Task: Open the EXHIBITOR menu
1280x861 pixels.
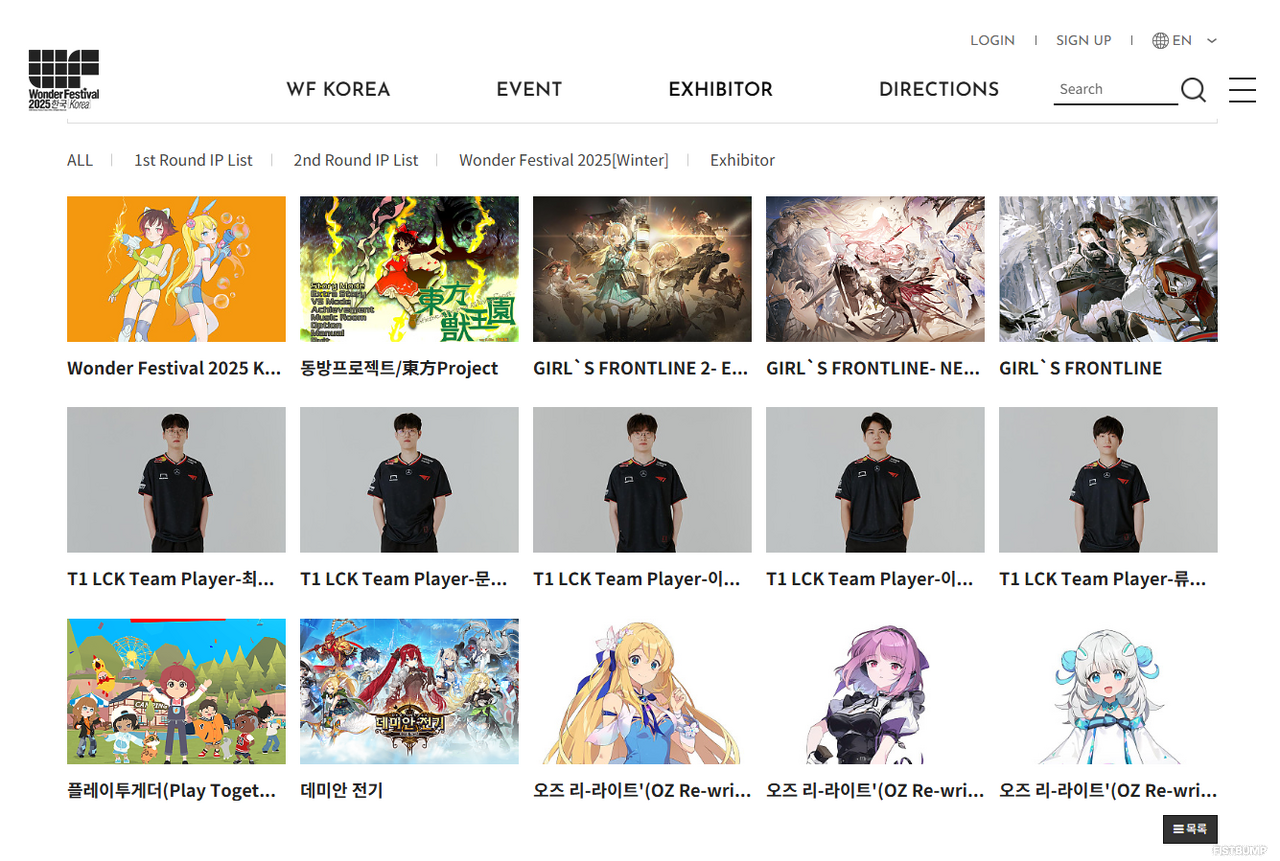Action: [x=720, y=90]
